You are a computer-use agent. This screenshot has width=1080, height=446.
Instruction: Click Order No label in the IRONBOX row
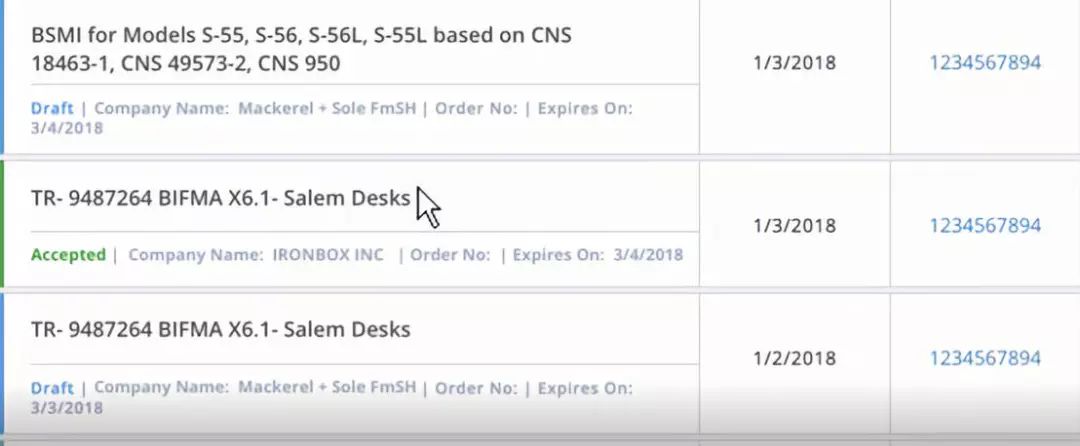(x=450, y=255)
